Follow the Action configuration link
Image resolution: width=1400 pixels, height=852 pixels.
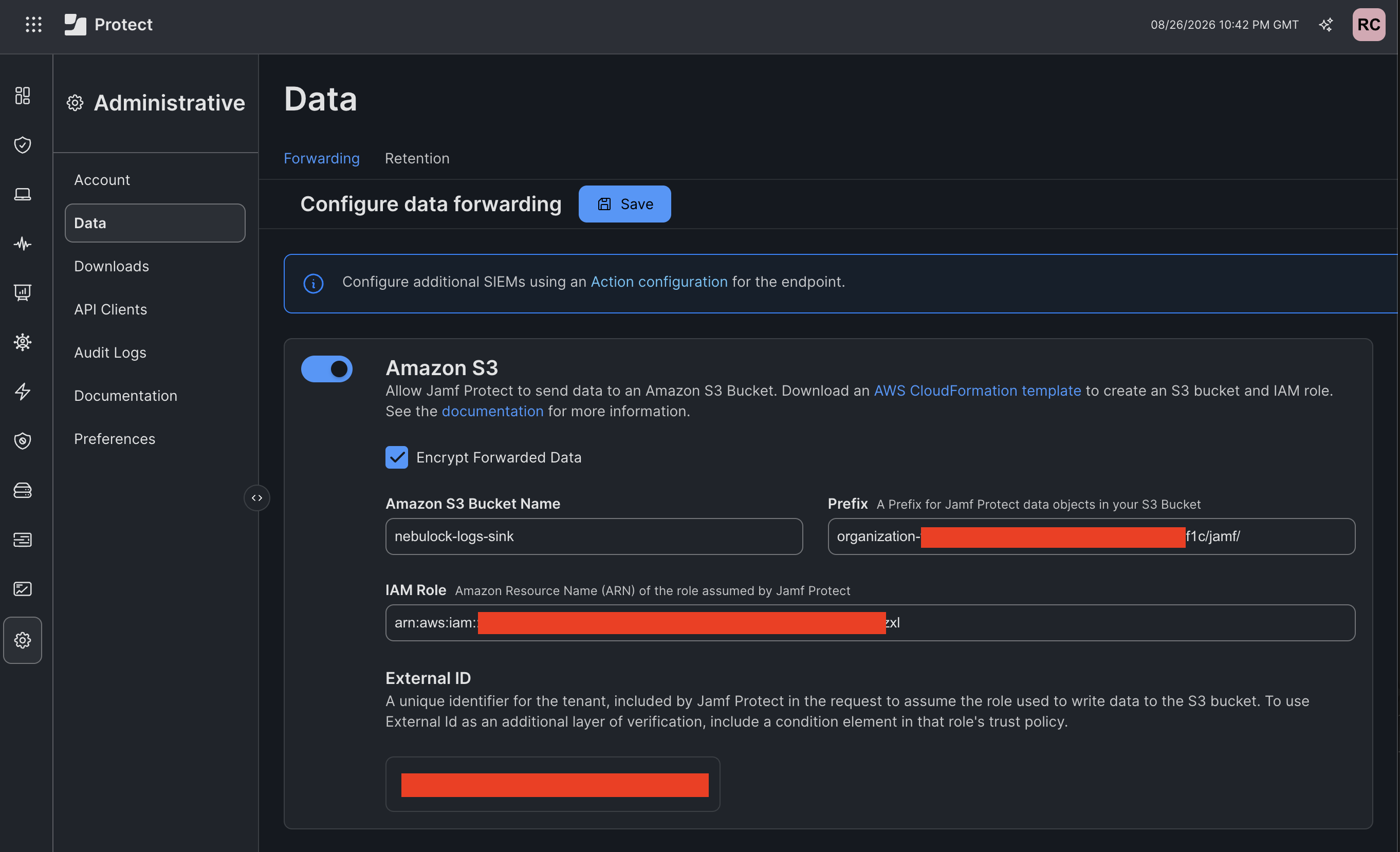click(659, 282)
